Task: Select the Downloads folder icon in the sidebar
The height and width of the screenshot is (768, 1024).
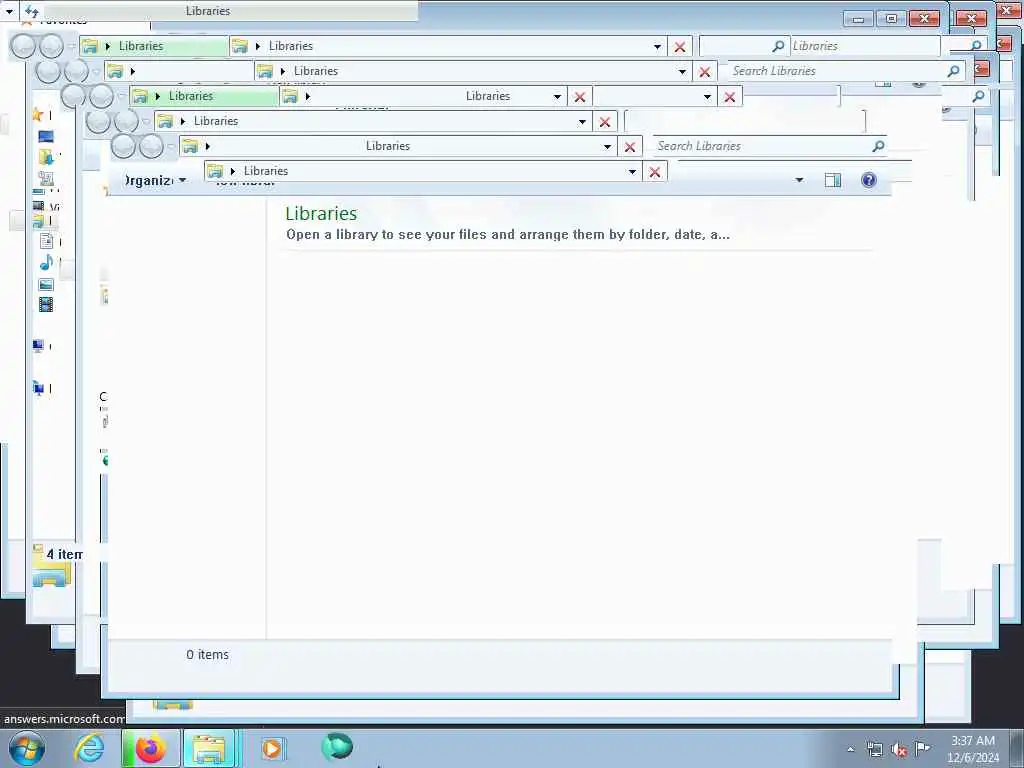Action: (x=46, y=157)
